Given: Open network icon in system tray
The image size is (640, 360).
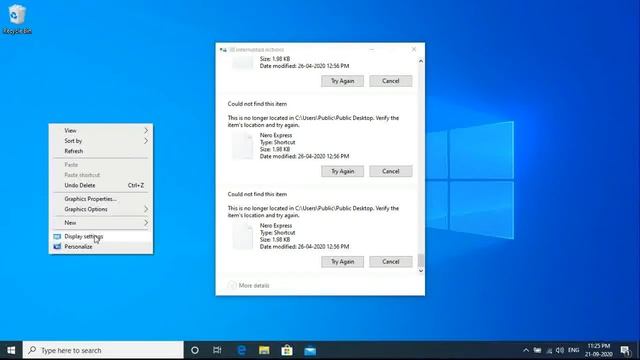Looking at the screenshot, I should 549,351.
